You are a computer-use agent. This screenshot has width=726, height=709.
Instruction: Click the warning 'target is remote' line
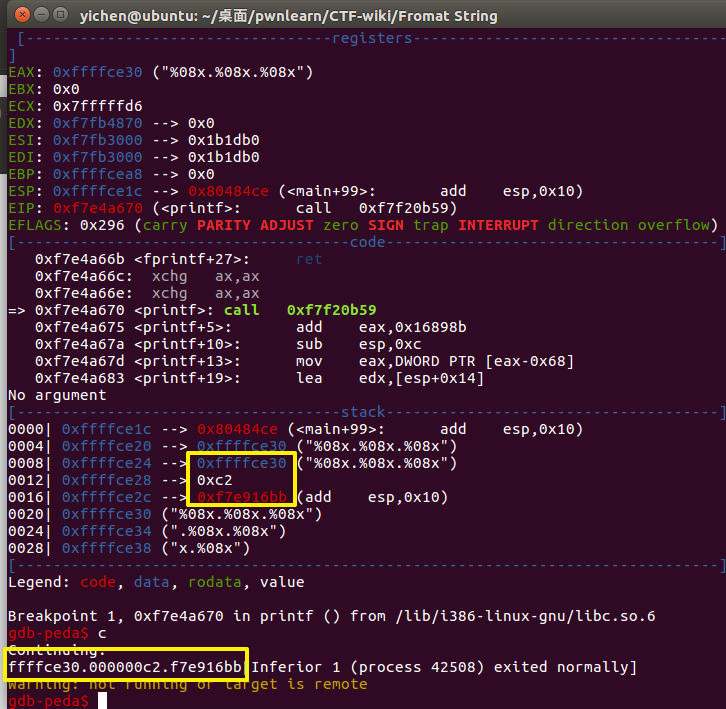[188, 684]
